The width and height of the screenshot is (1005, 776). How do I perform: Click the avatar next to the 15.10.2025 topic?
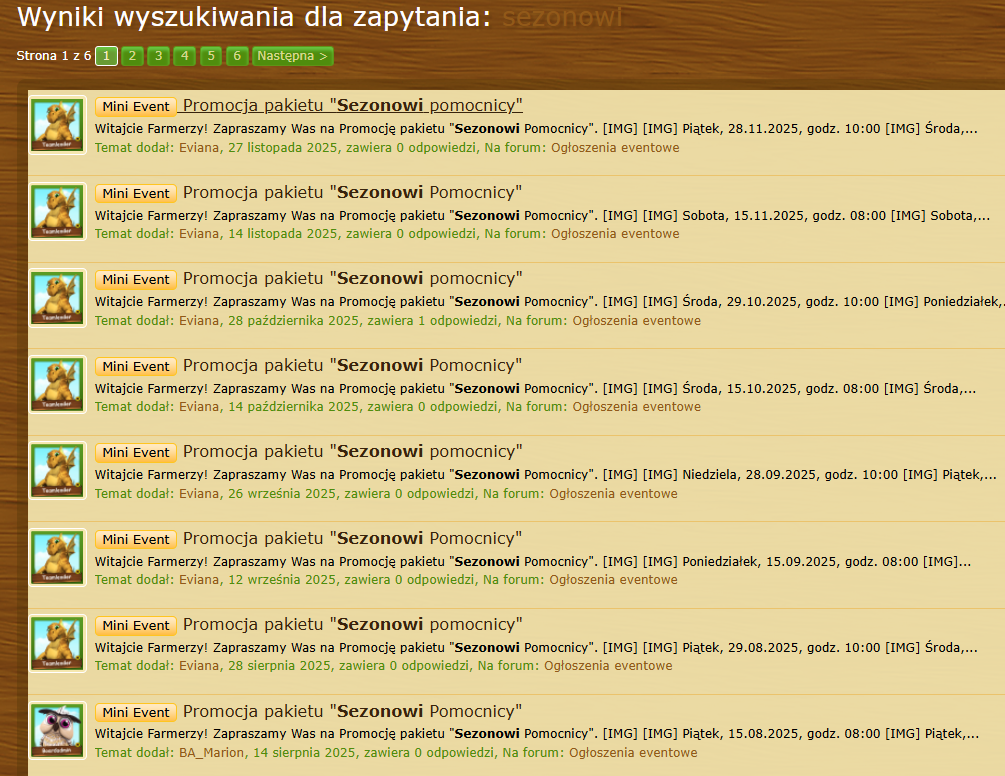(57, 385)
